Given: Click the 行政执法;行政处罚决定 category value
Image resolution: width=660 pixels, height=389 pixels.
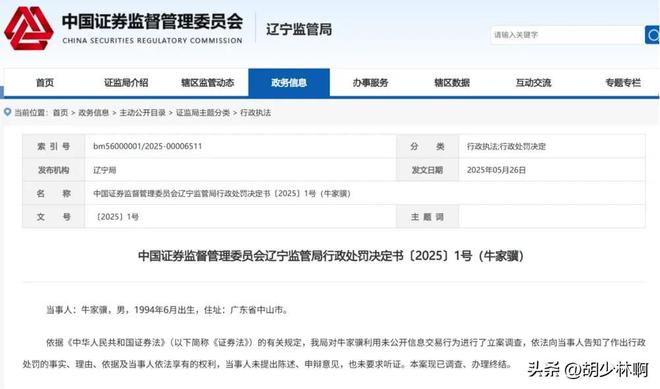Looking at the screenshot, I should [506, 146].
